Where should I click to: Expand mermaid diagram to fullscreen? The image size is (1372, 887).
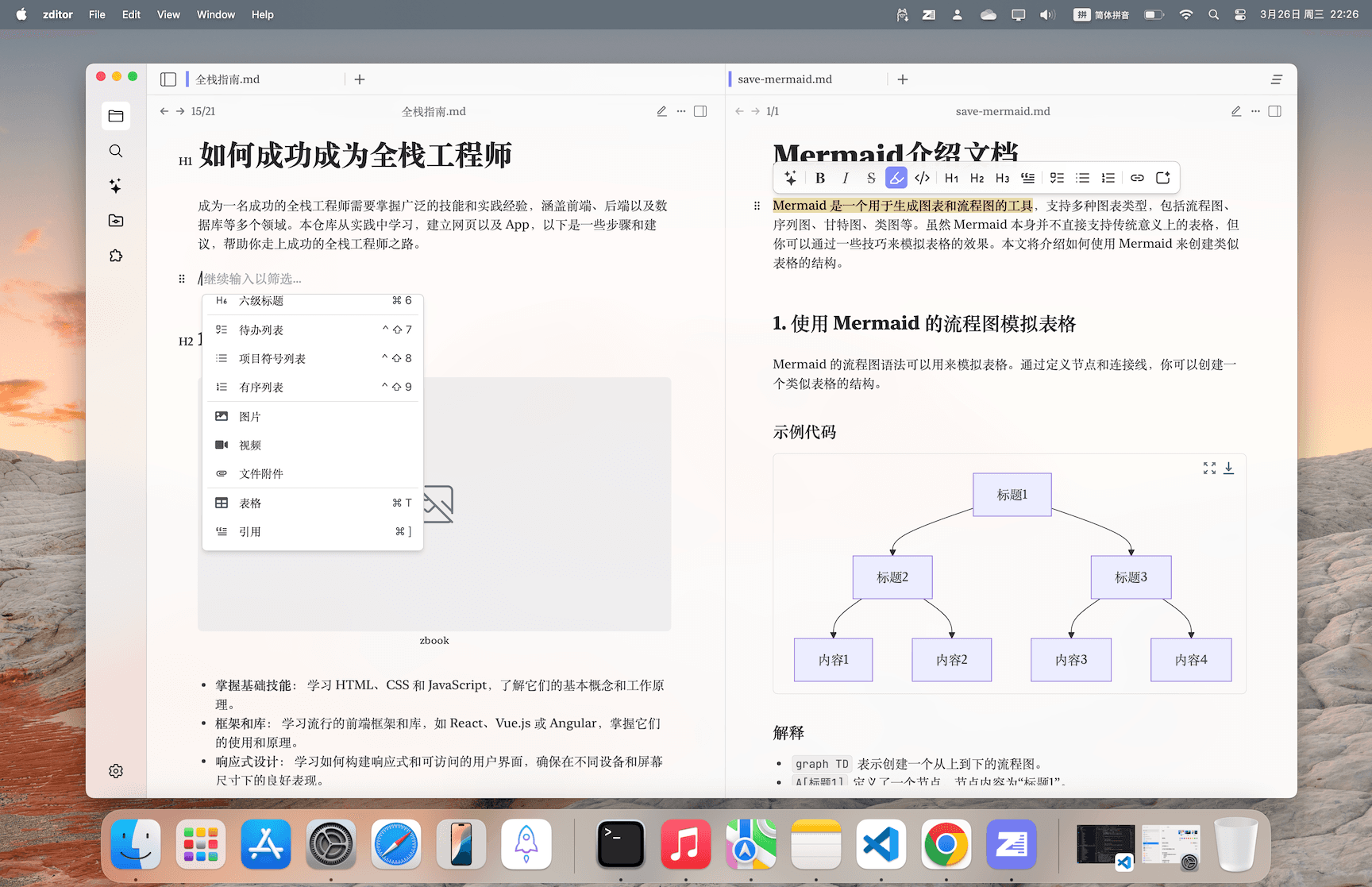[x=1209, y=469]
